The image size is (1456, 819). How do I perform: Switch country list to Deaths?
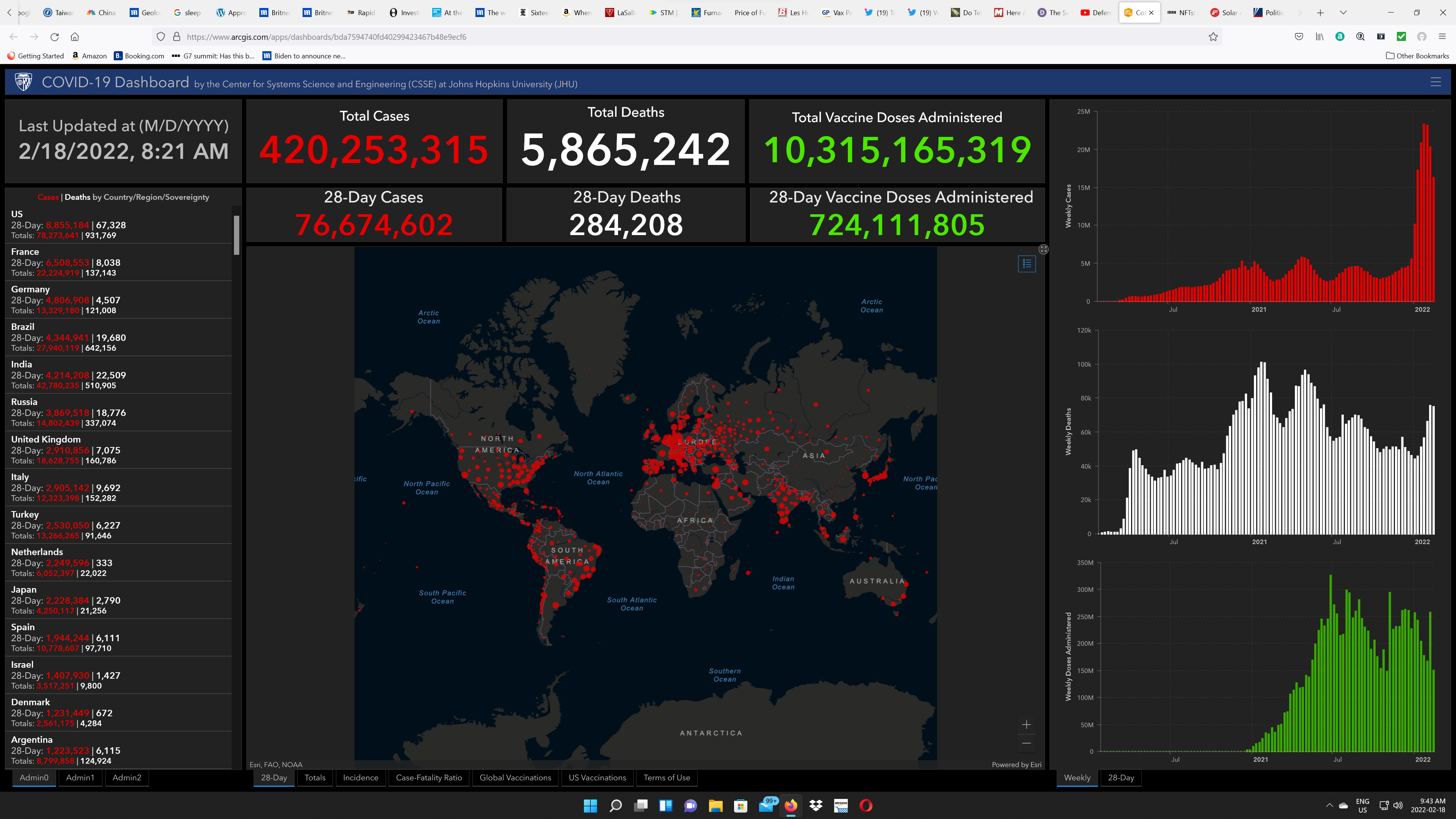pyautogui.click(x=77, y=197)
